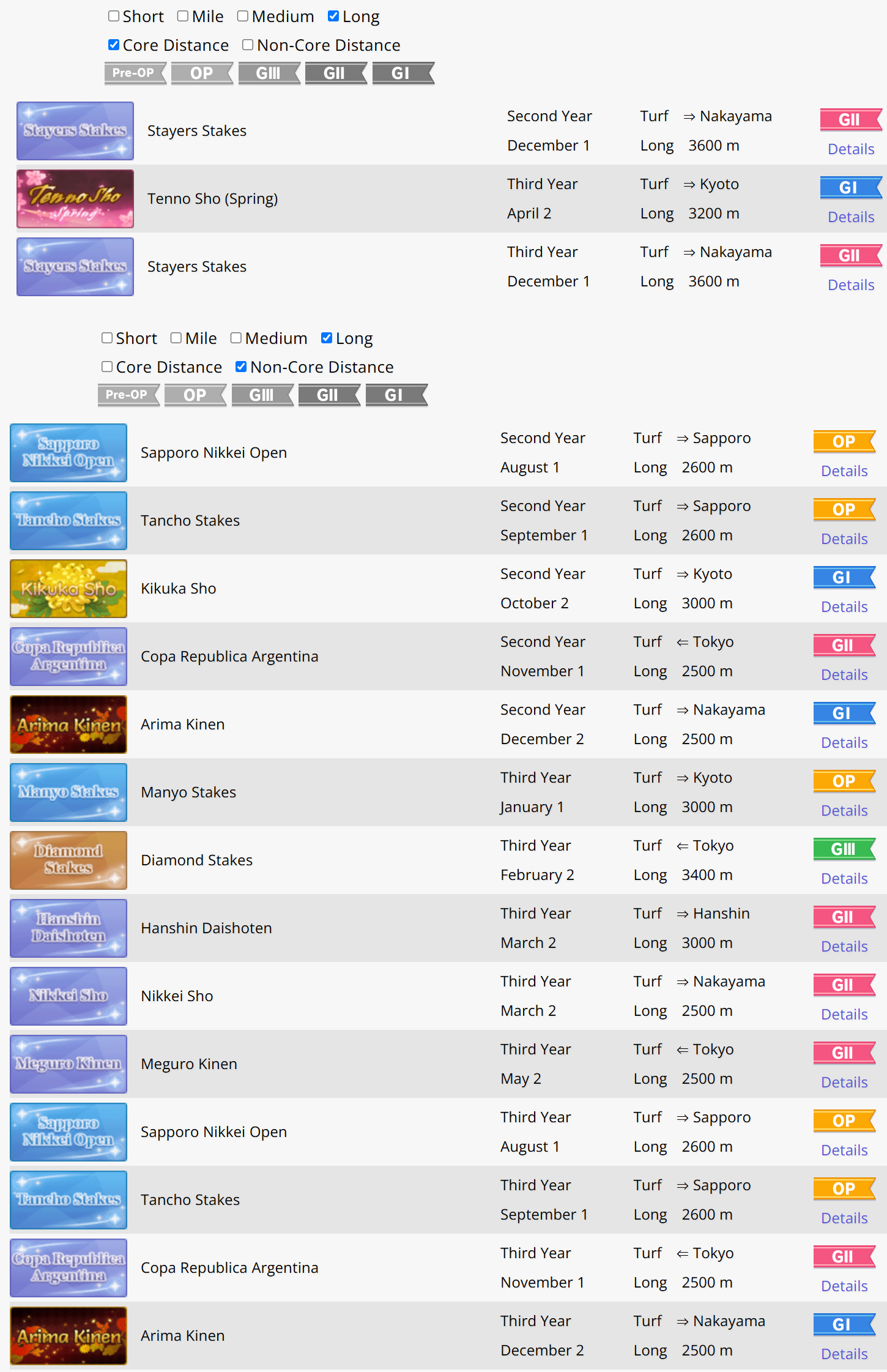Screen dimensions: 887x1372
Task: Click the Meguro Kinen banner image
Action: (x=69, y=1064)
